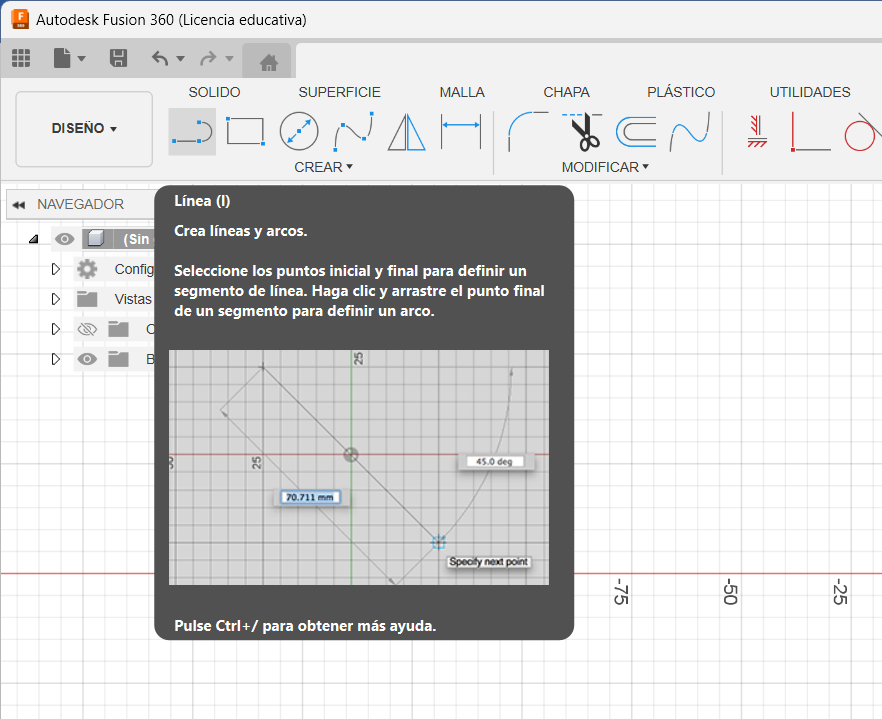Select the fillet sketch tool
The width and height of the screenshot is (882, 719).
click(528, 132)
